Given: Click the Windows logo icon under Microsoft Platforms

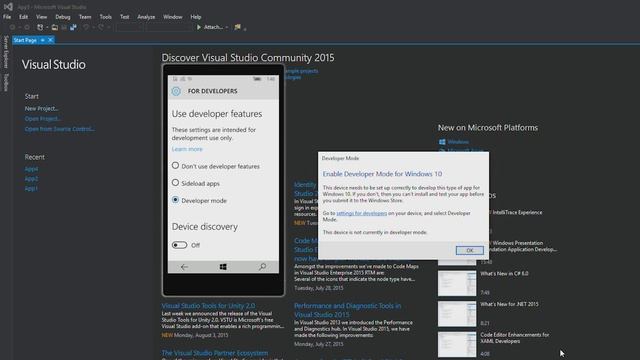Looking at the screenshot, I should coord(442,142).
